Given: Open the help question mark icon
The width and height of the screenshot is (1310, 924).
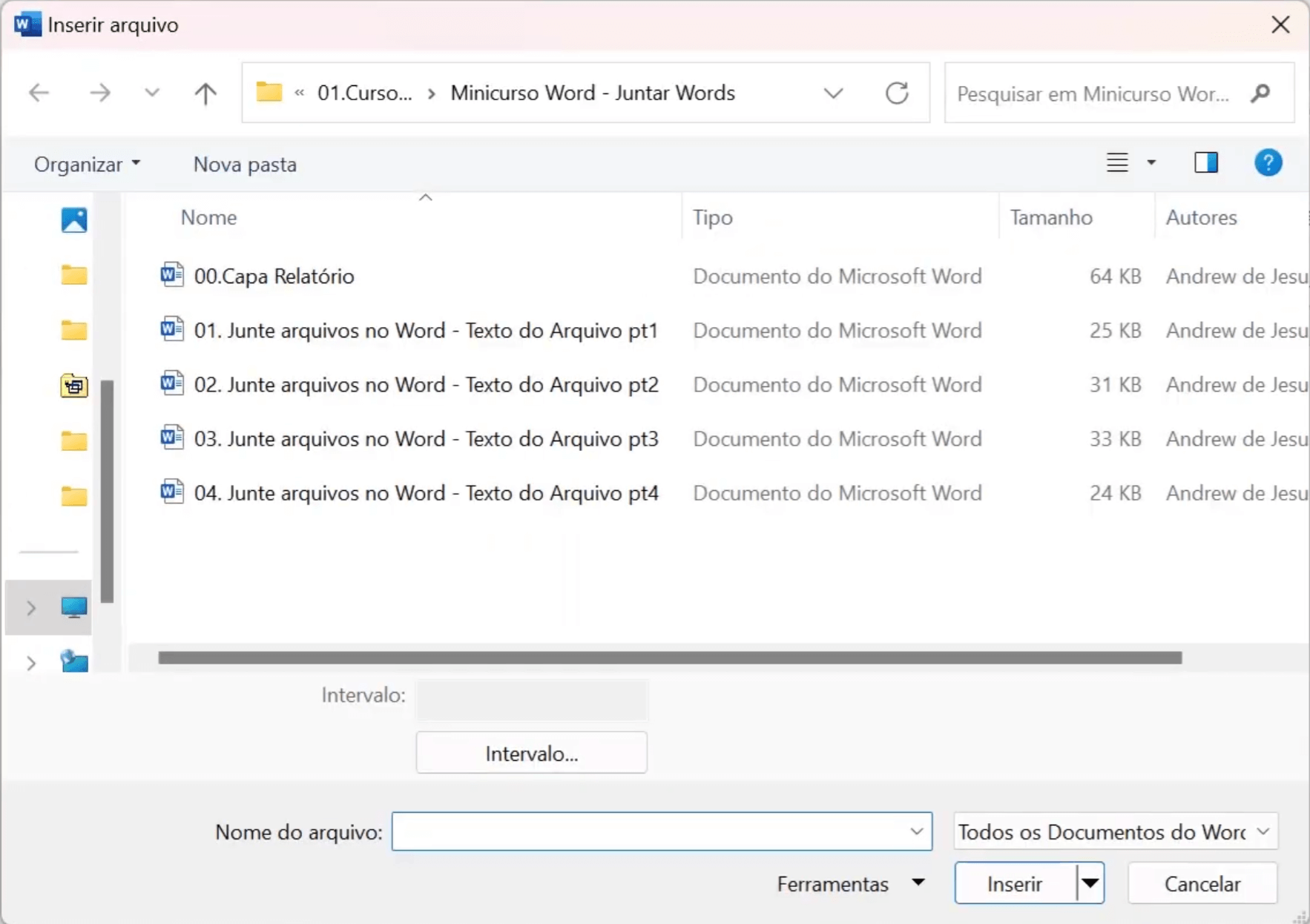Looking at the screenshot, I should (1268, 162).
